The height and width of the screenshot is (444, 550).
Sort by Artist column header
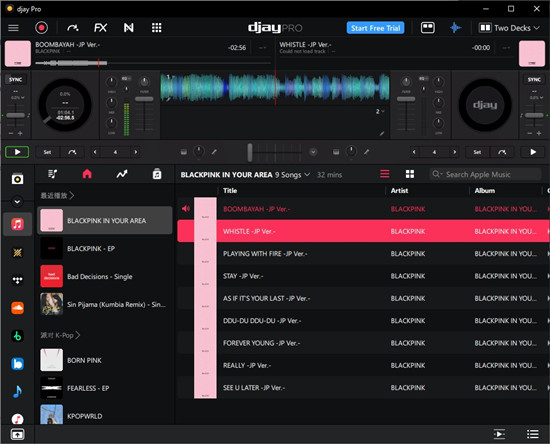coord(399,191)
